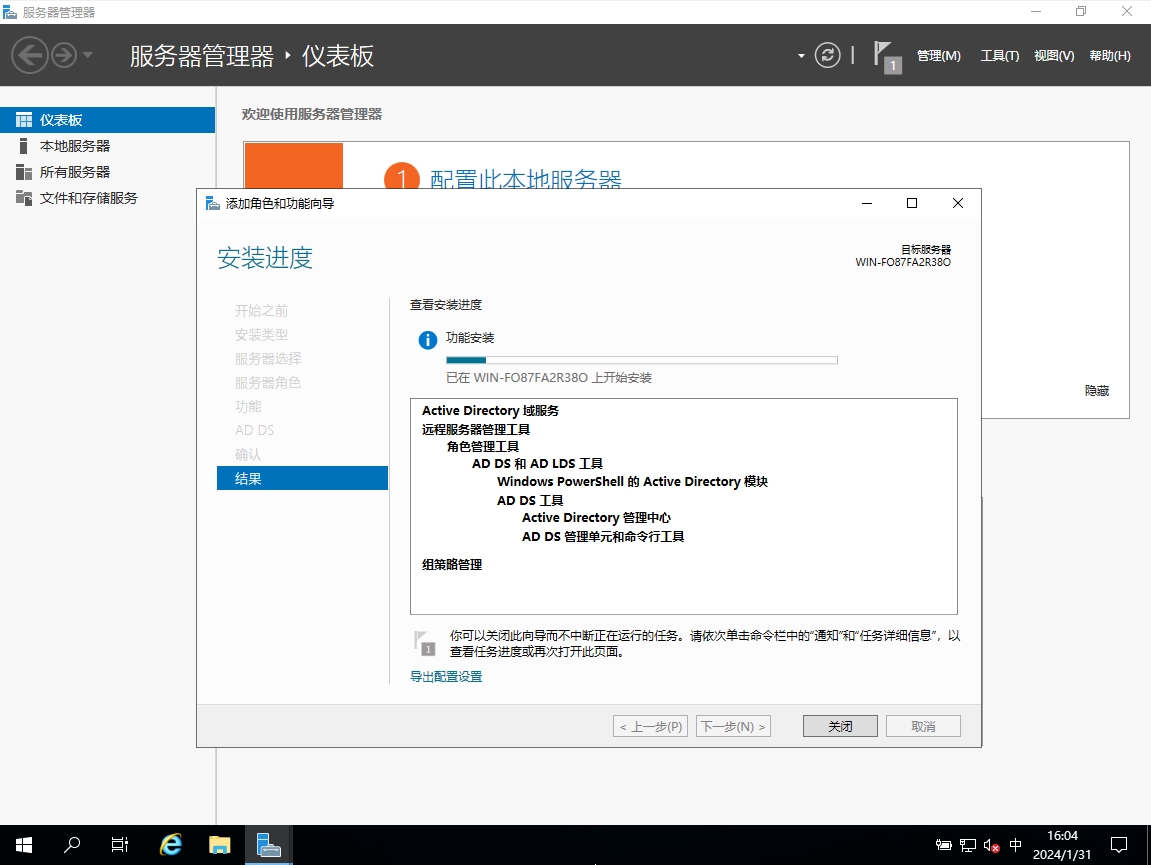
Task: Click the installation progress bar
Action: pos(641,360)
